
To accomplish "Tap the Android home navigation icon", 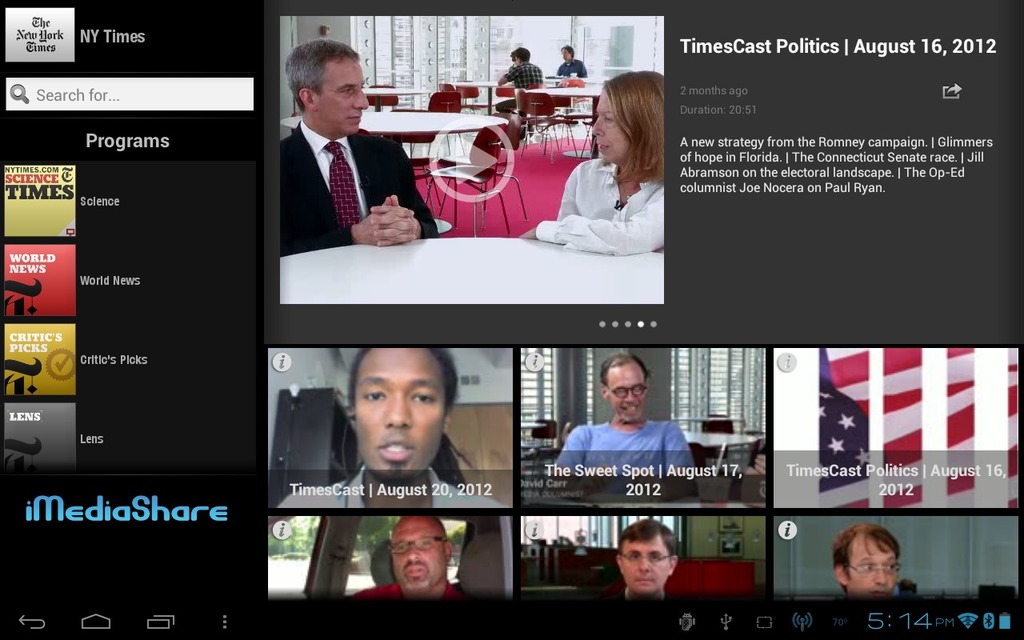I will pyautogui.click(x=95, y=621).
